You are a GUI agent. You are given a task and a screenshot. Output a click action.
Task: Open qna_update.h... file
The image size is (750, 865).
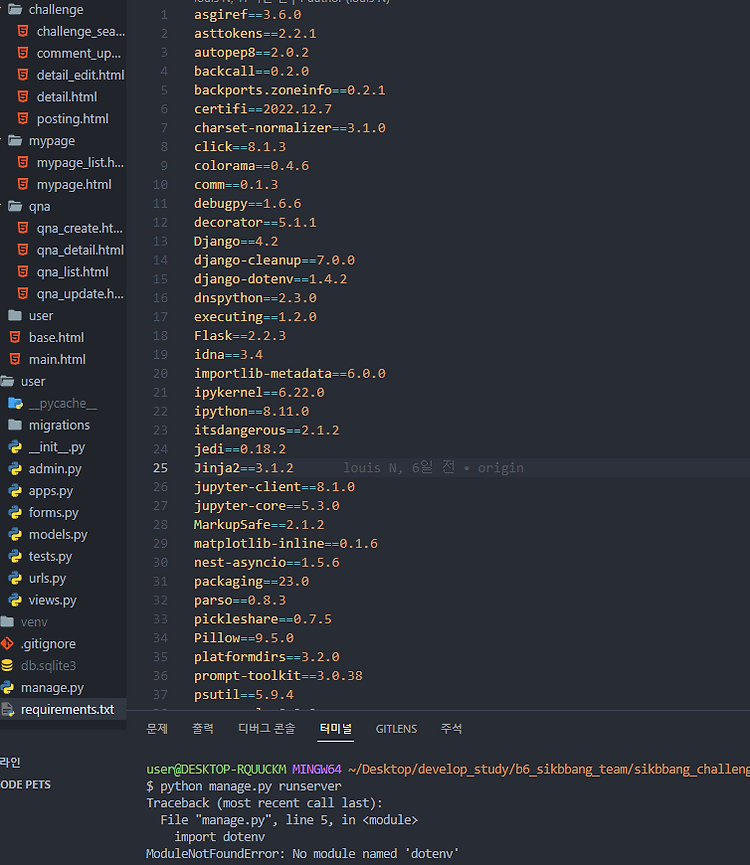pos(80,294)
